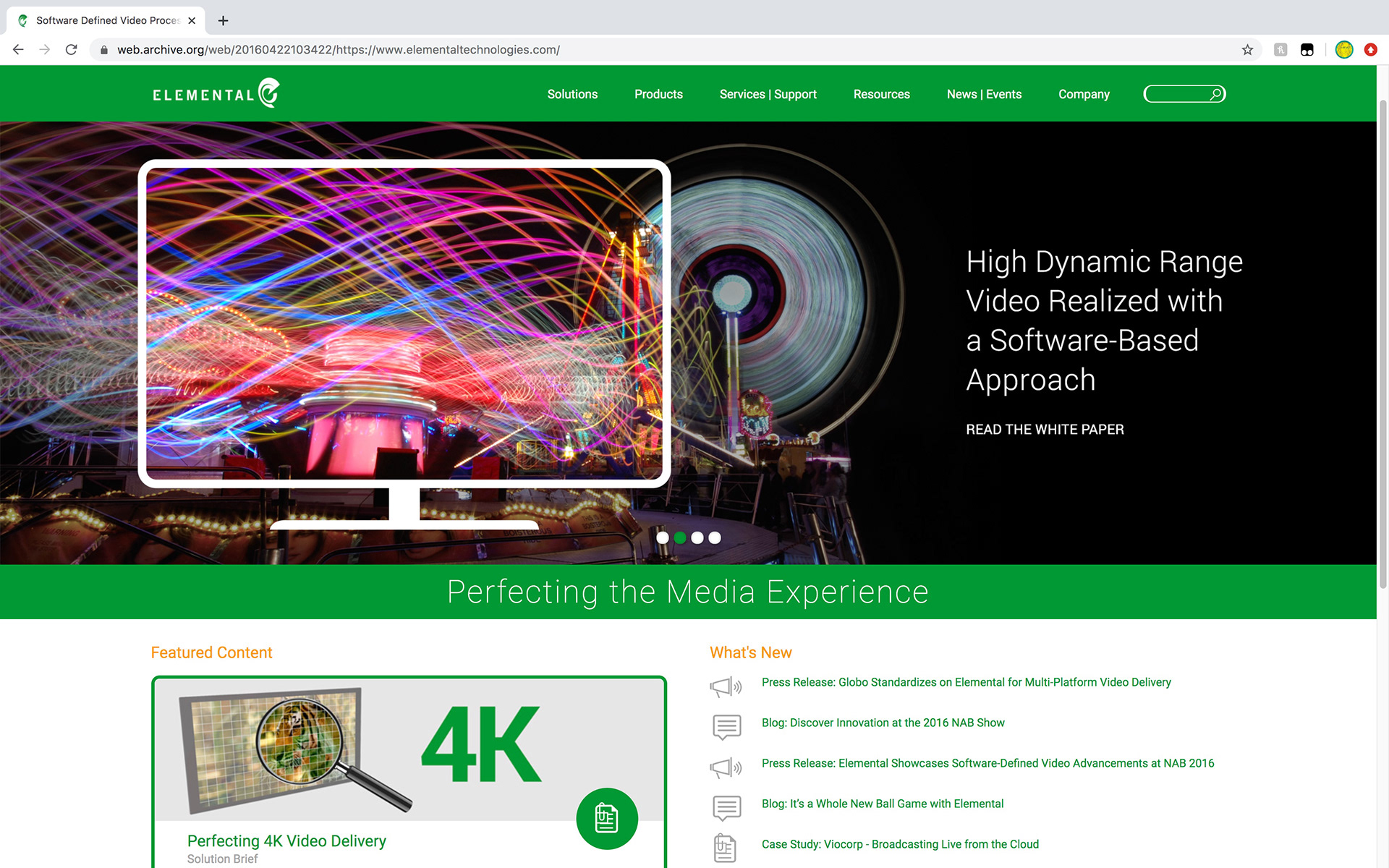Click megaphone icon beside NAB 2016 press release
1389x868 pixels.
point(726,767)
